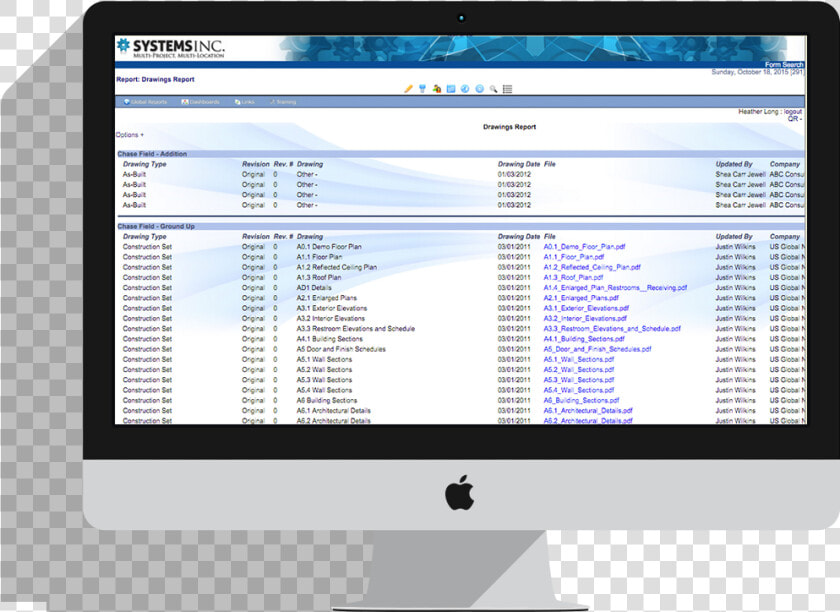The width and height of the screenshot is (840, 612).
Task: Click the date 'Sunday, October 18, 2015'
Action: 750,72
